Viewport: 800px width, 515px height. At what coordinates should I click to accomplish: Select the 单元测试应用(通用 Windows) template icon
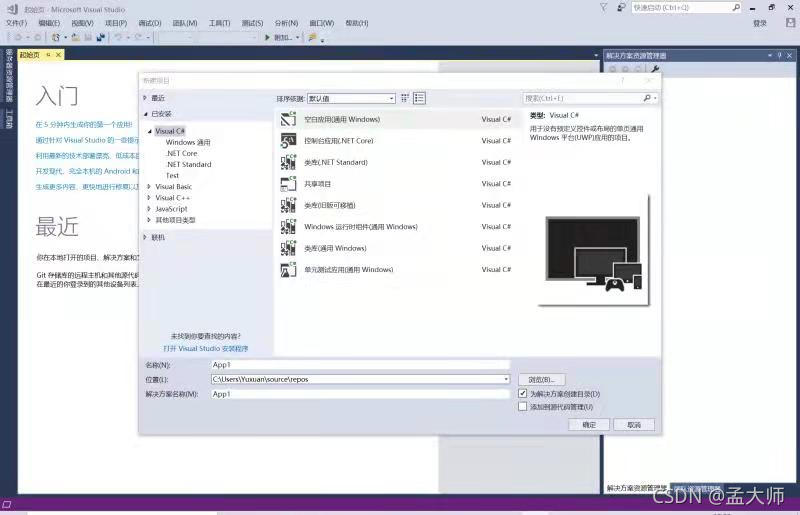tap(288, 269)
